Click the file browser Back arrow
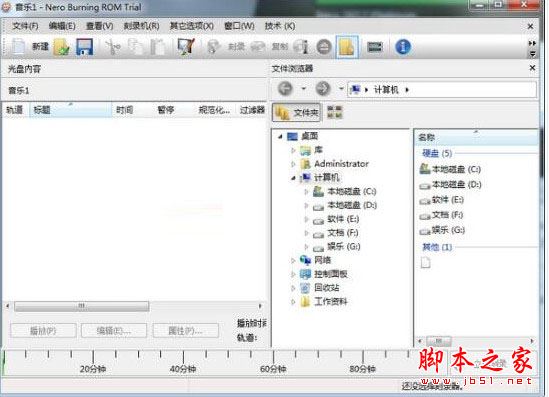 pyautogui.click(x=285, y=89)
